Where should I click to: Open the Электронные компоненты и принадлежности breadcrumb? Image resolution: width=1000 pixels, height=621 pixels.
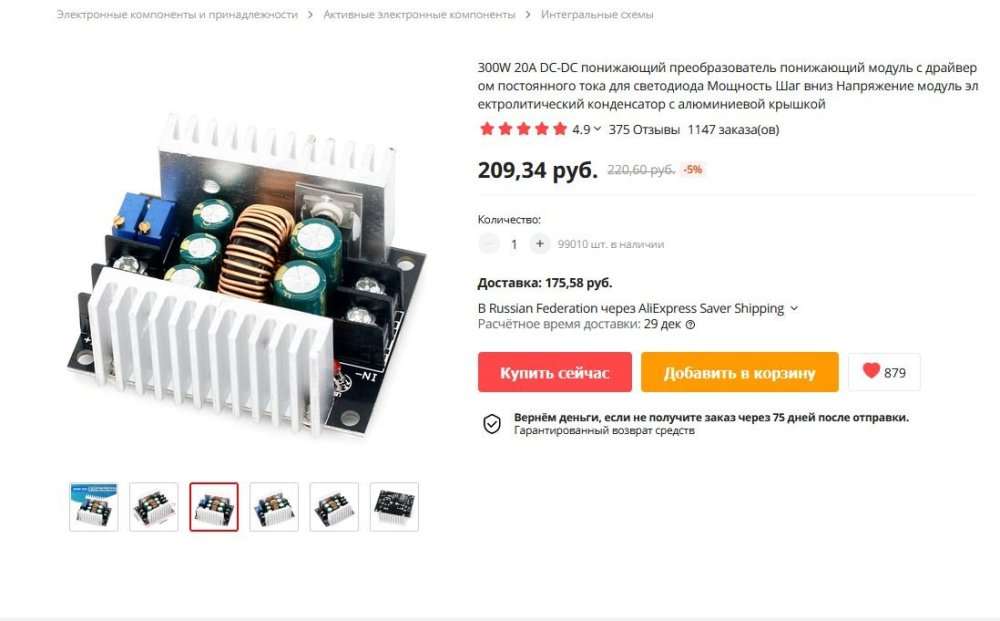pyautogui.click(x=177, y=14)
